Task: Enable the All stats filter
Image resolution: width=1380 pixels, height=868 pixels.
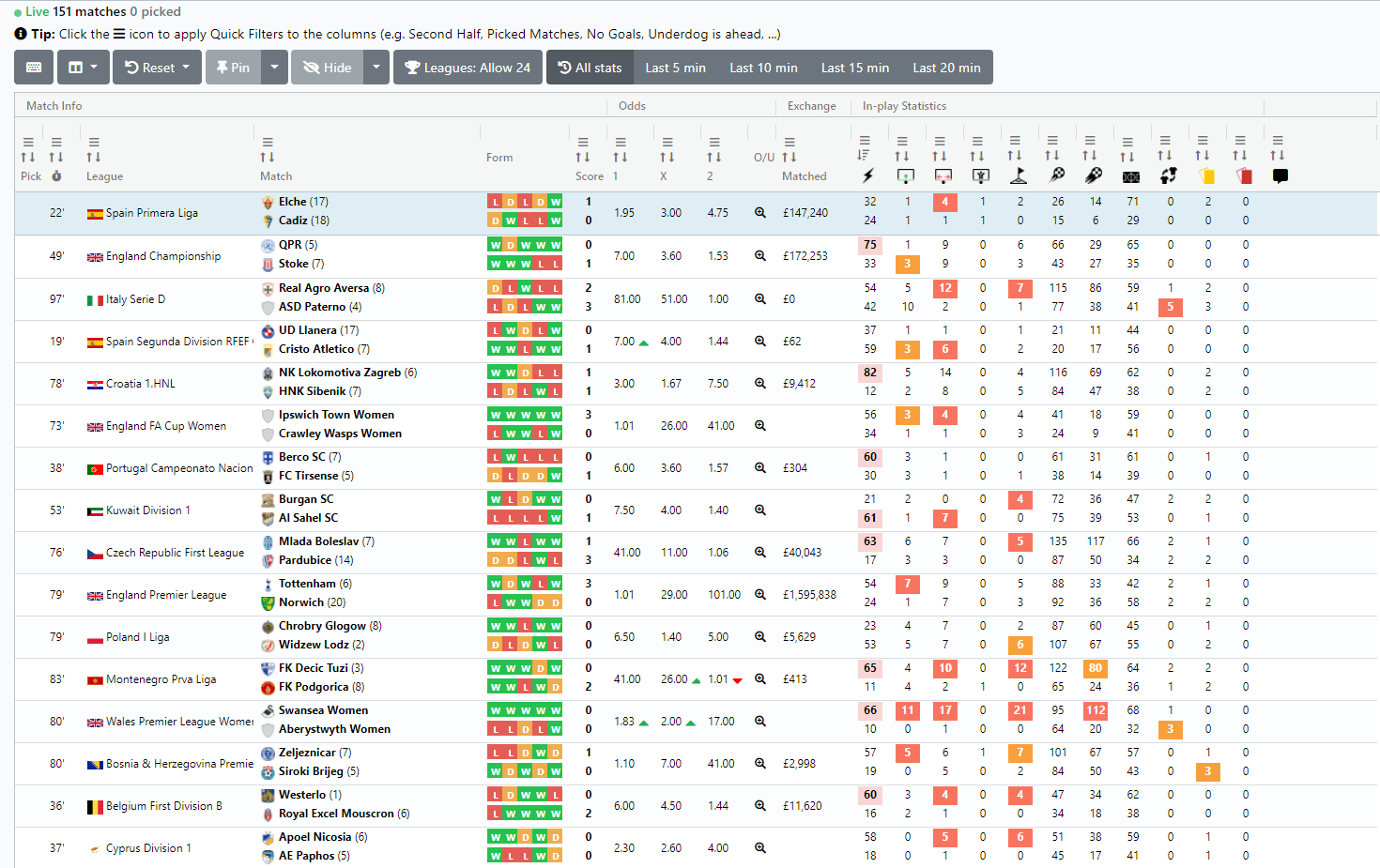Action: click(590, 67)
